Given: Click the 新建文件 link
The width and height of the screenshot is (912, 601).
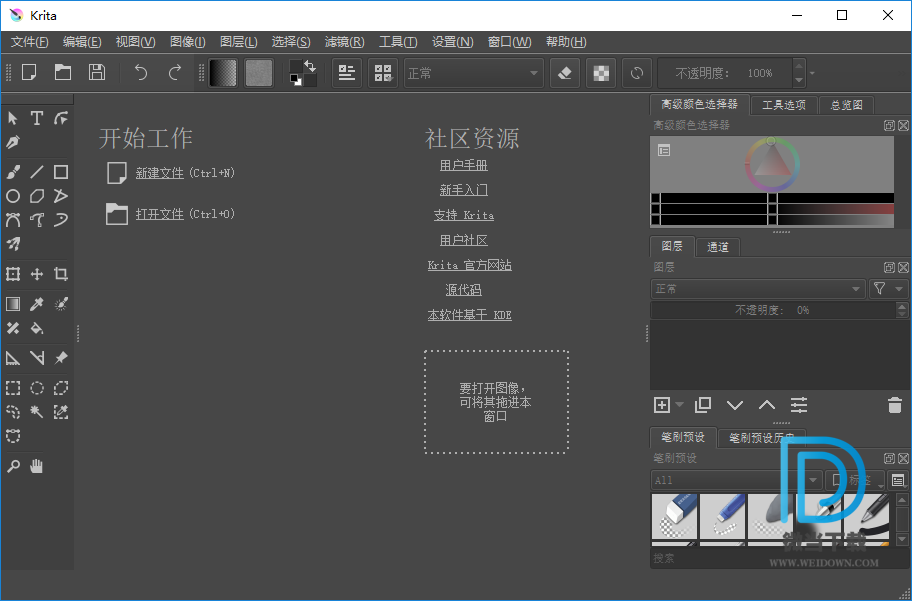Looking at the screenshot, I should [x=160, y=173].
